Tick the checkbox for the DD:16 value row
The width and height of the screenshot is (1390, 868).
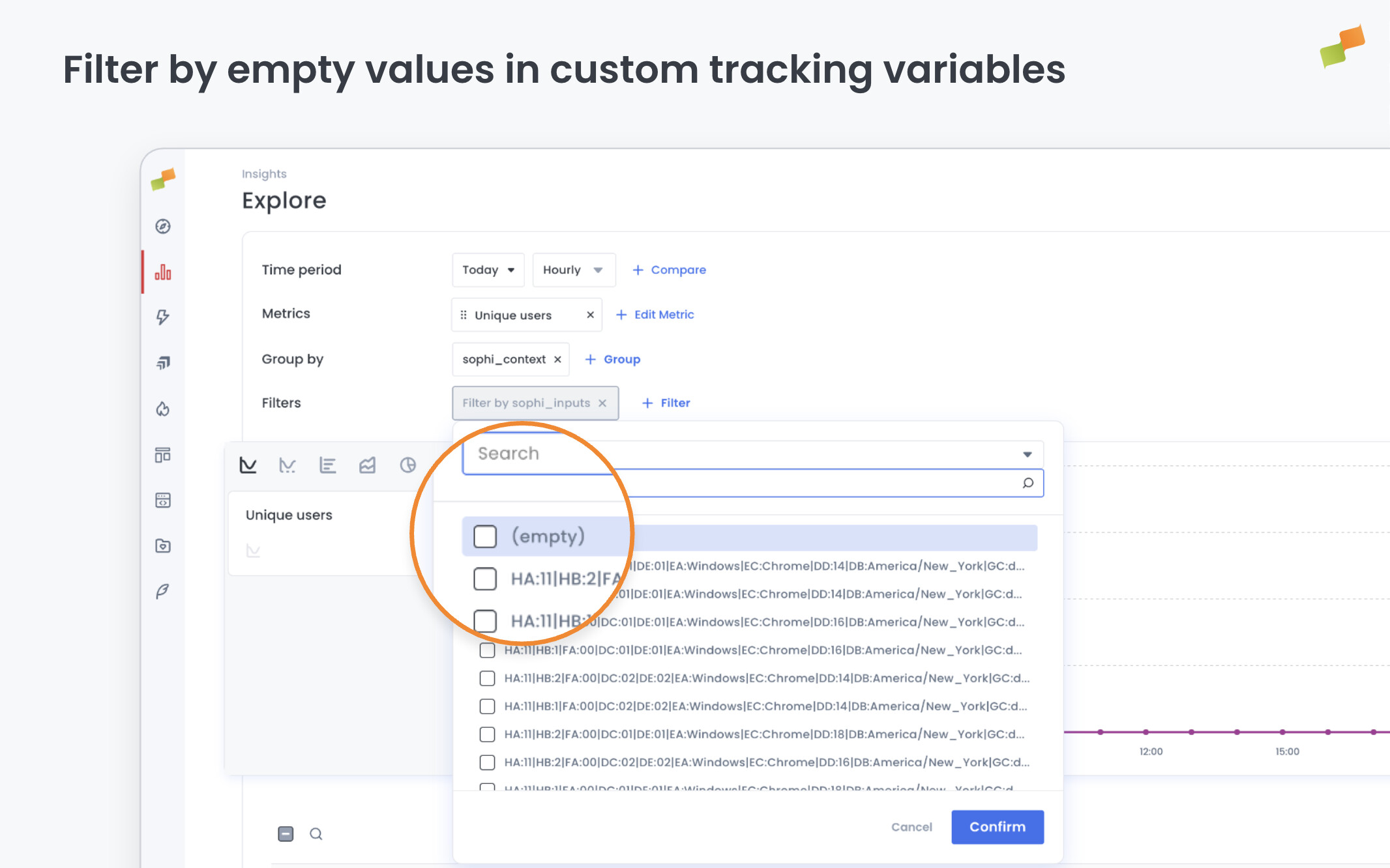point(485,621)
